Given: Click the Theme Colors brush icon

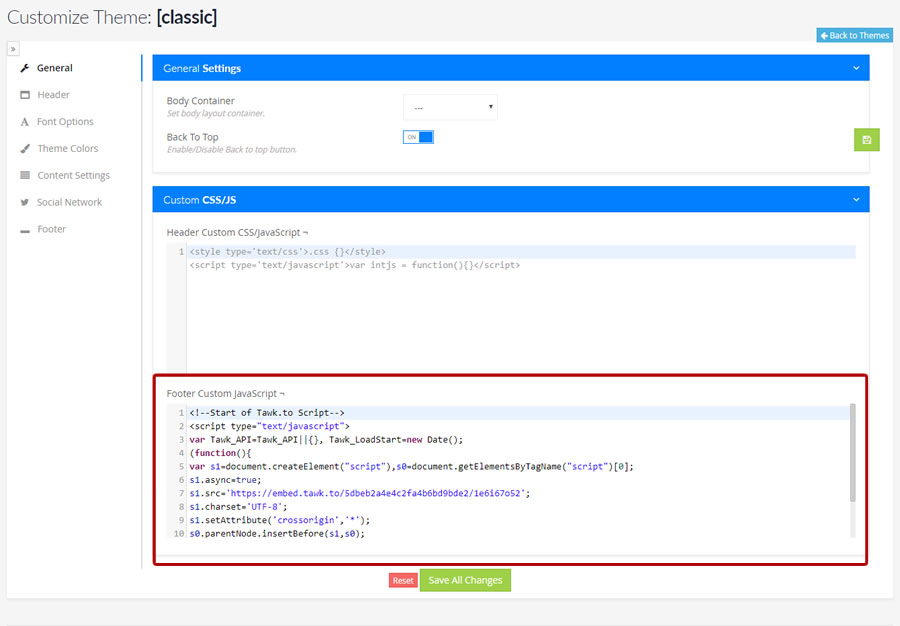Looking at the screenshot, I should coord(25,149).
